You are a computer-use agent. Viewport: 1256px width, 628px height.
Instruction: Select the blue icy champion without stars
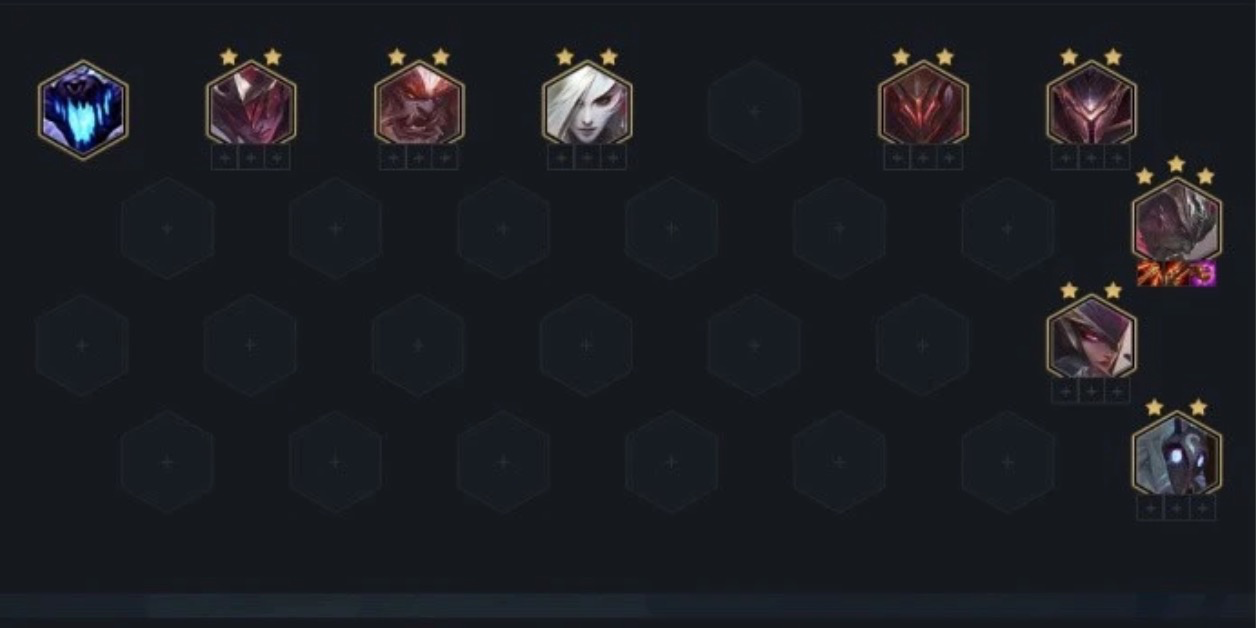click(x=83, y=110)
